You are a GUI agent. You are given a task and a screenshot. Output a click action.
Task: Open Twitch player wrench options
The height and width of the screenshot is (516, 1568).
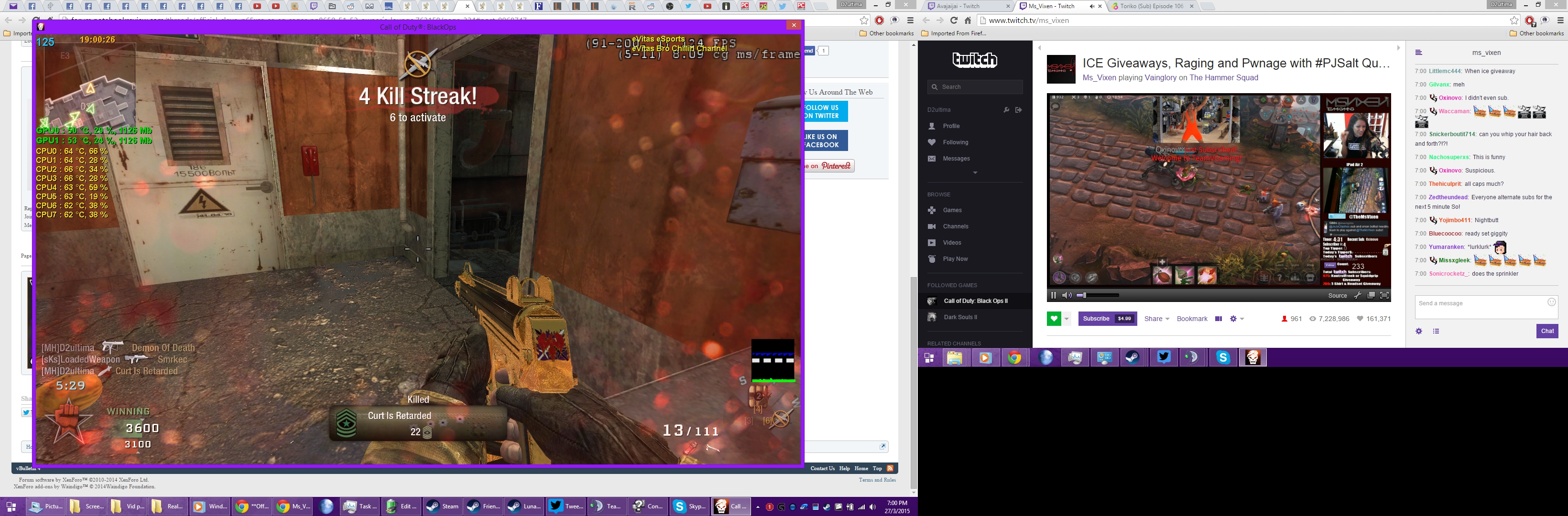[x=1357, y=296]
